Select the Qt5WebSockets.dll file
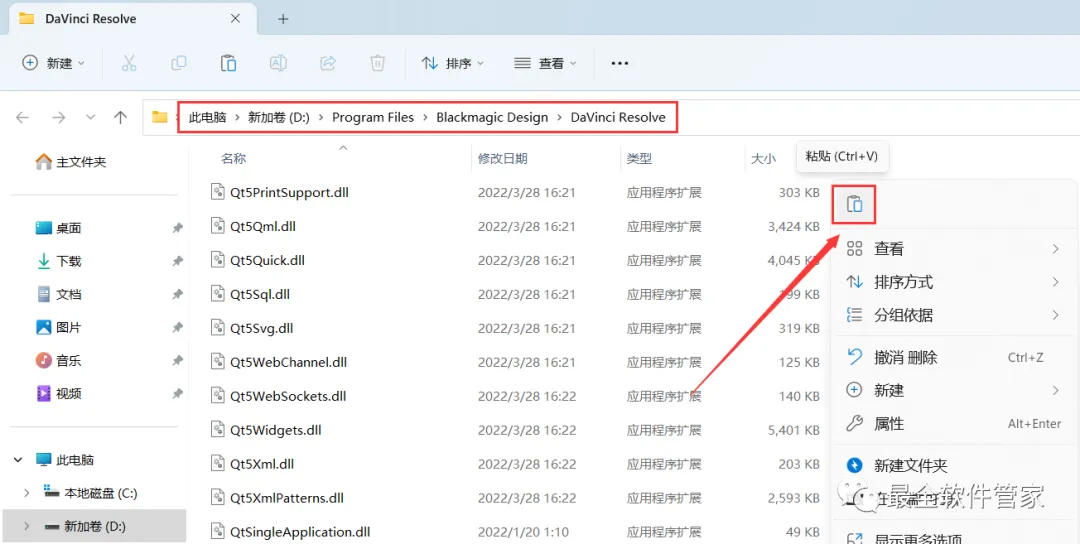The image size is (1080, 544). coord(288,396)
